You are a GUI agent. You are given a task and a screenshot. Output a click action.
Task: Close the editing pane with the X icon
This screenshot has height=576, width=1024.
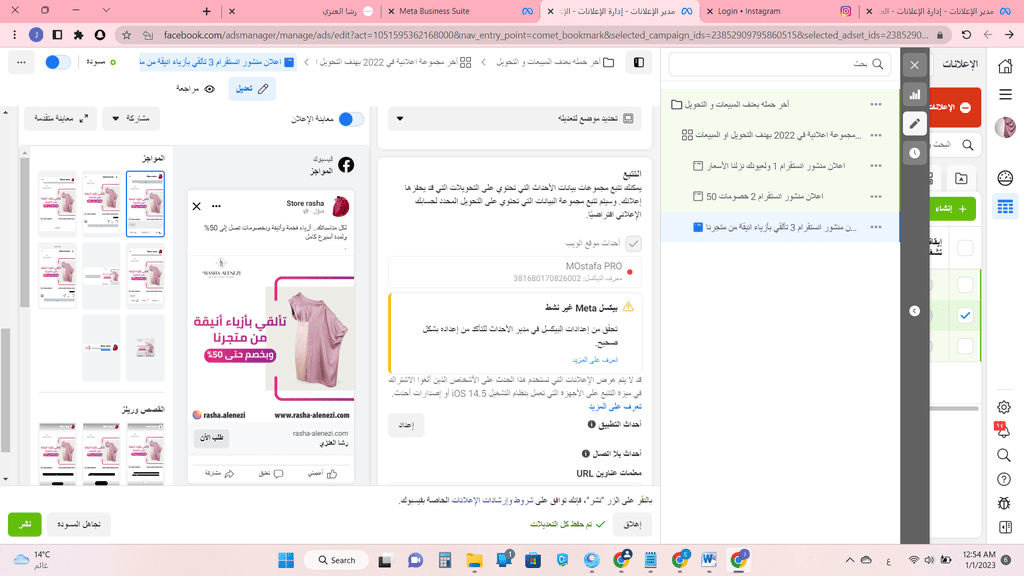(x=914, y=65)
